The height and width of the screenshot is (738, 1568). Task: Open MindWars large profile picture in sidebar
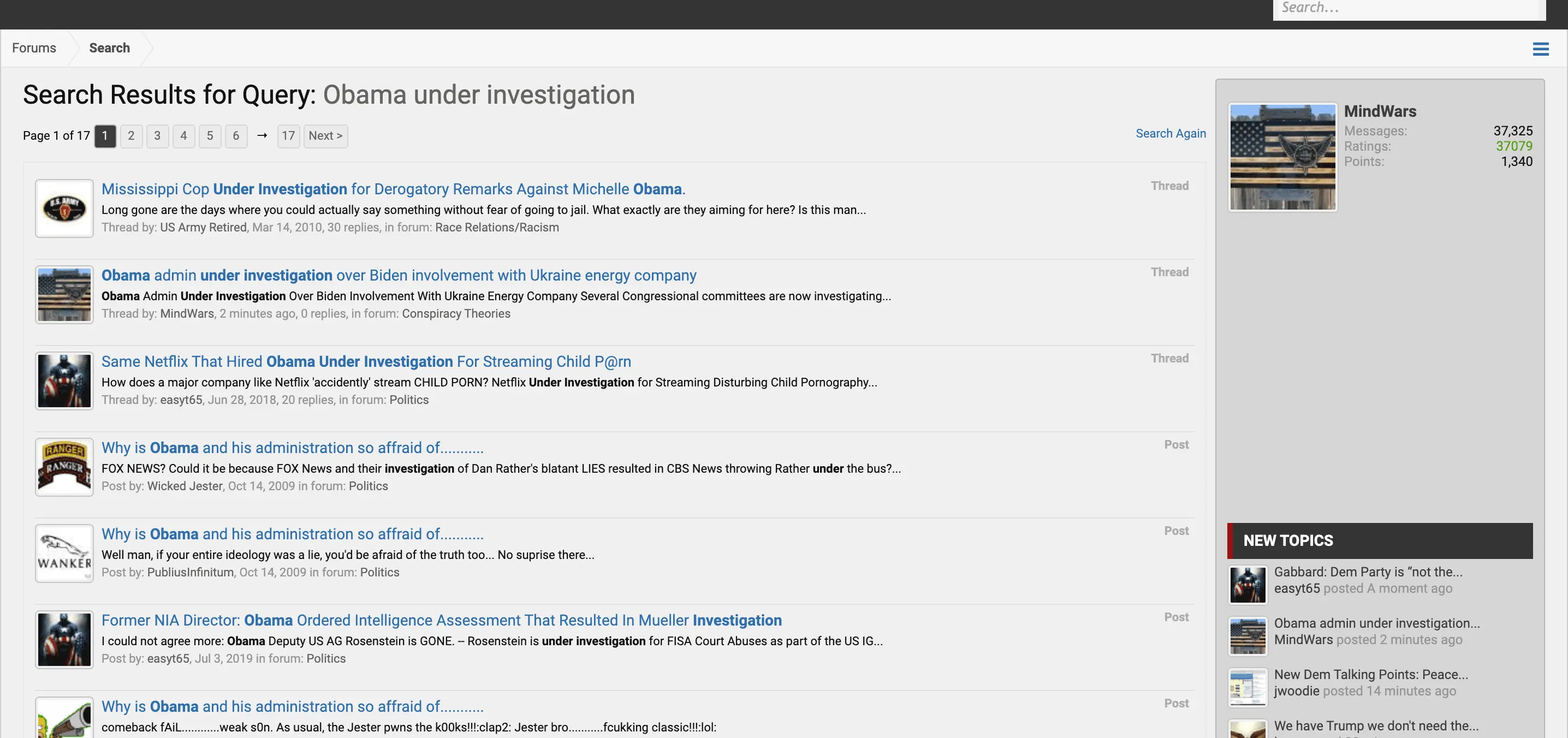[1282, 157]
